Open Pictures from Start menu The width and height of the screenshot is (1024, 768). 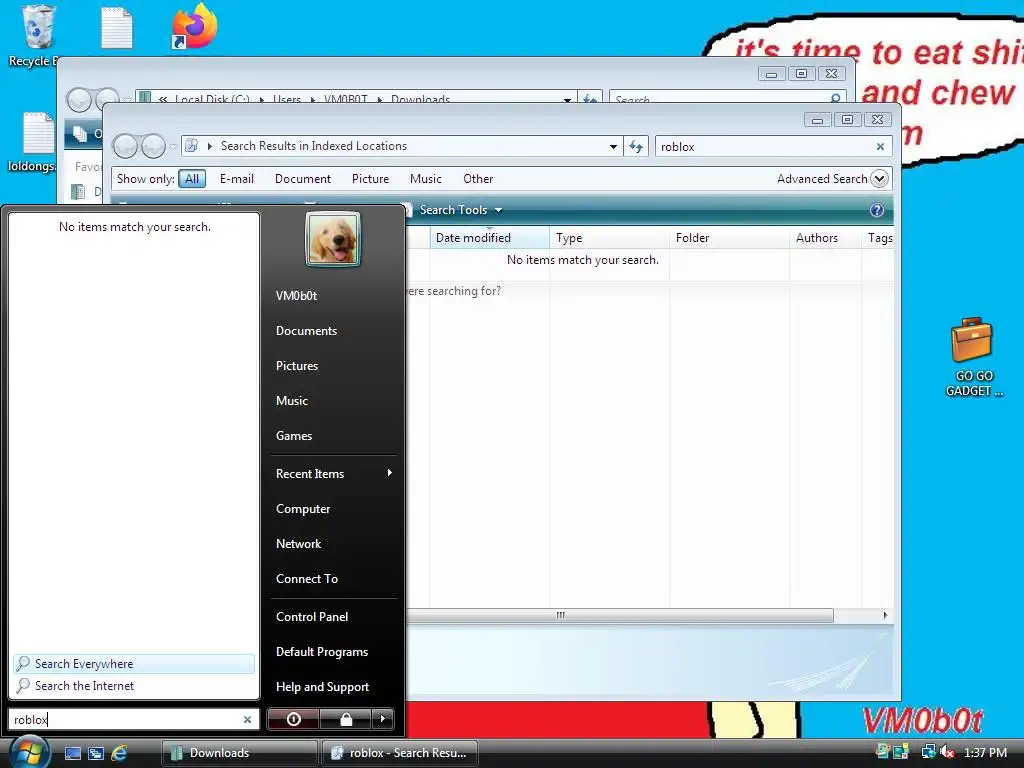point(297,366)
